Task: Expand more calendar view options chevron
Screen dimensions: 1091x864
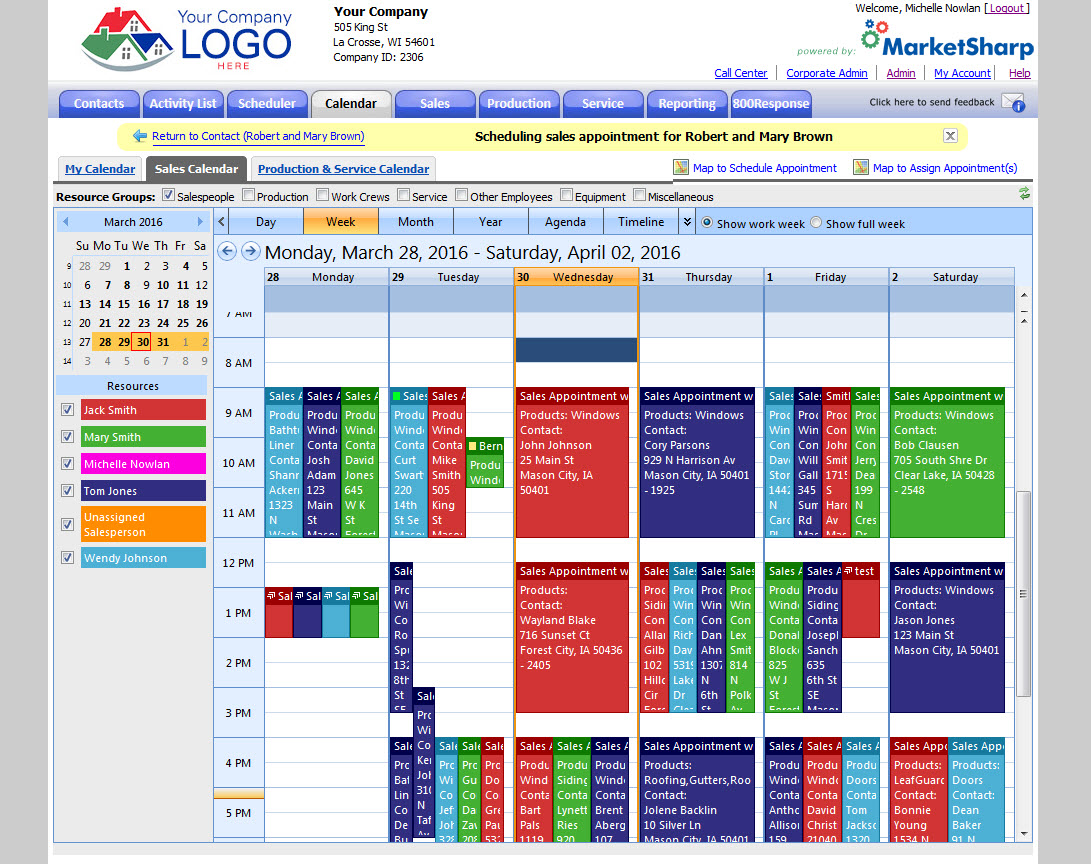Action: pyautogui.click(x=687, y=222)
